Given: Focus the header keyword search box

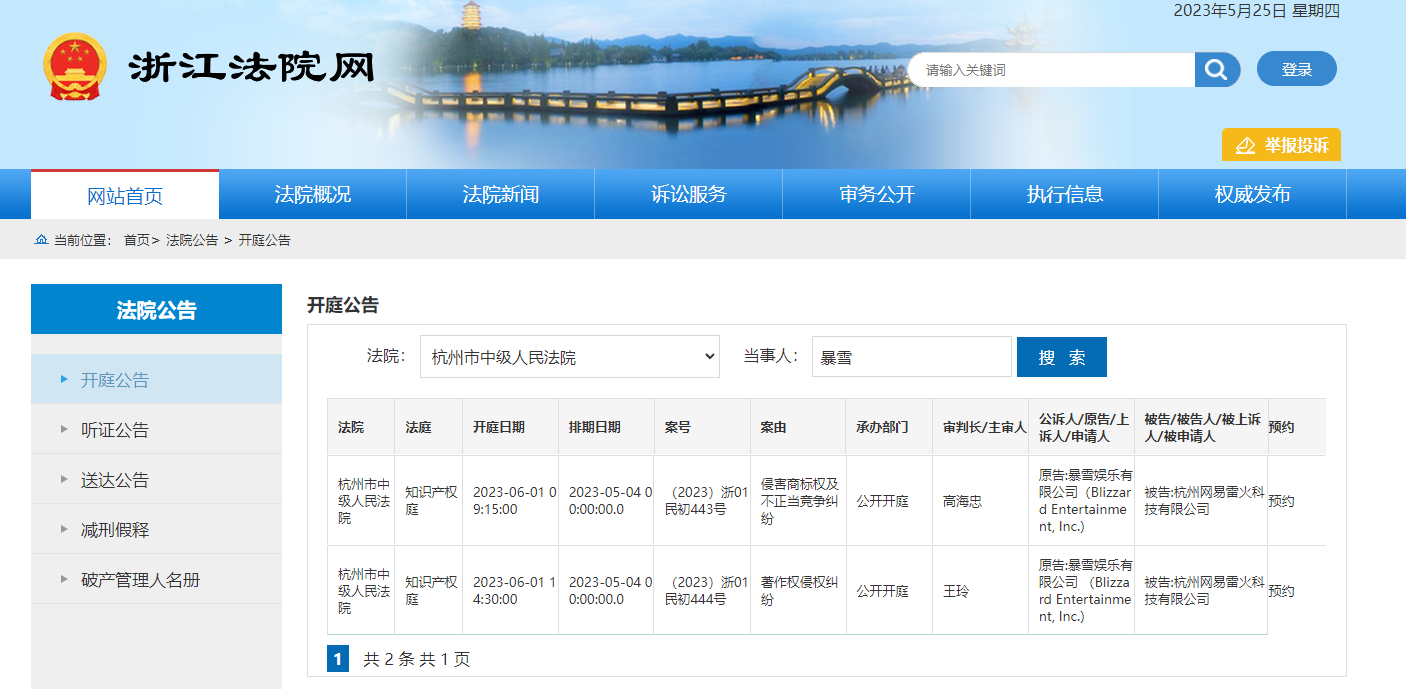Looking at the screenshot, I should (1050, 70).
